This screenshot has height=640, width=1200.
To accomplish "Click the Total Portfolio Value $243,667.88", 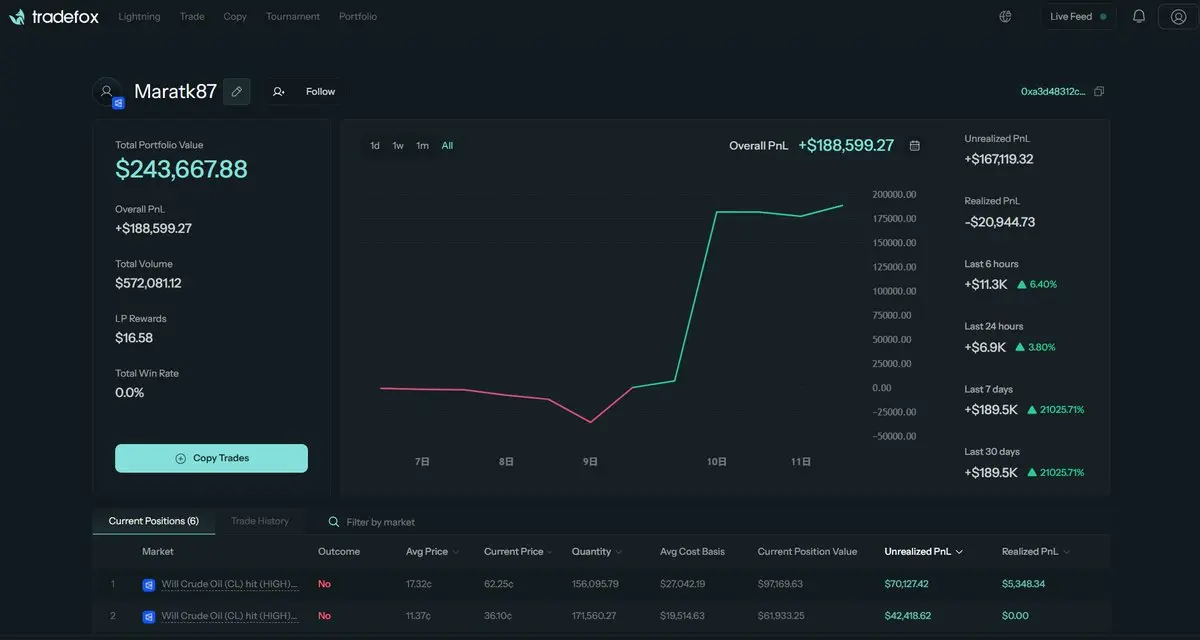I will [181, 170].
